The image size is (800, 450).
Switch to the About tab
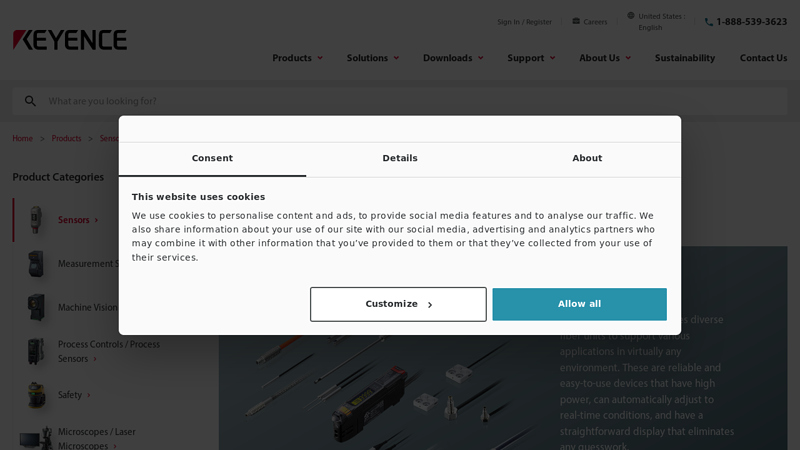[x=587, y=159]
